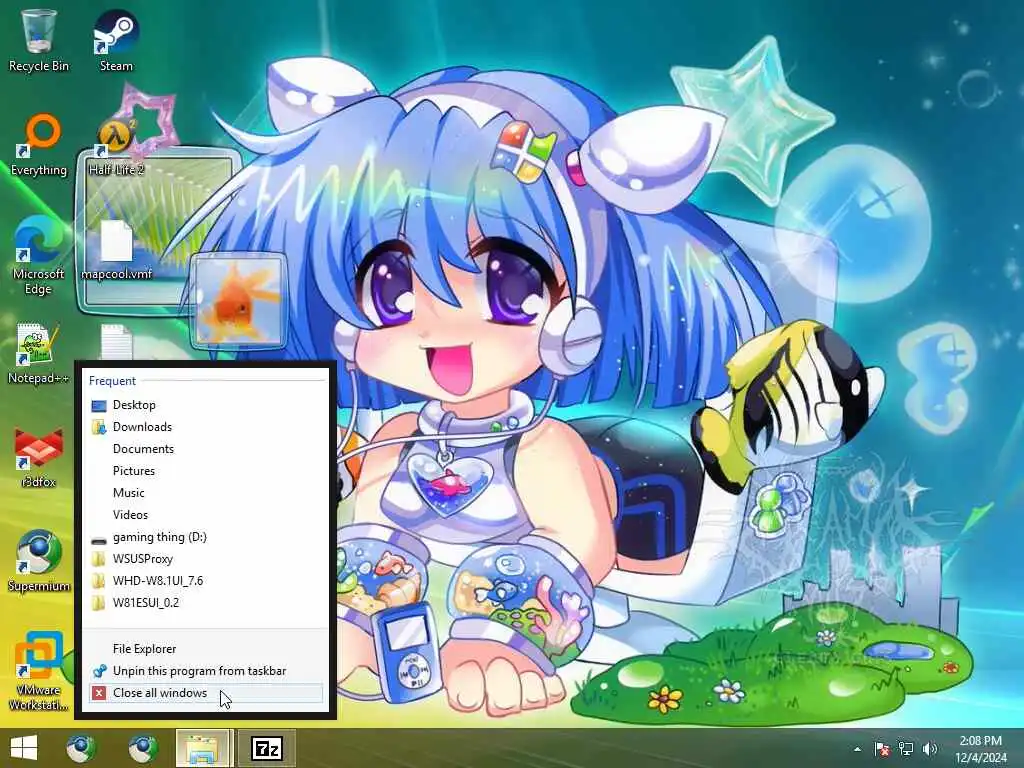Select the Half-Life 2 desktop shortcut
Image resolution: width=1024 pixels, height=768 pixels.
tap(116, 145)
